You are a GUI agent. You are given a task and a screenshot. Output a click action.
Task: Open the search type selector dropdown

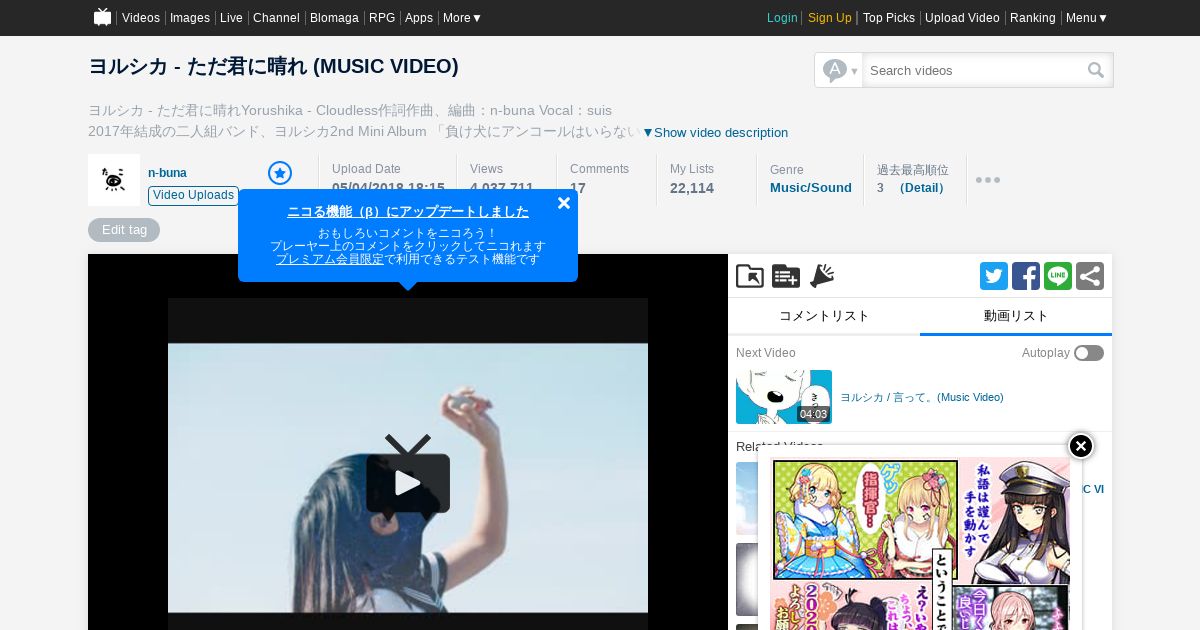coord(839,70)
